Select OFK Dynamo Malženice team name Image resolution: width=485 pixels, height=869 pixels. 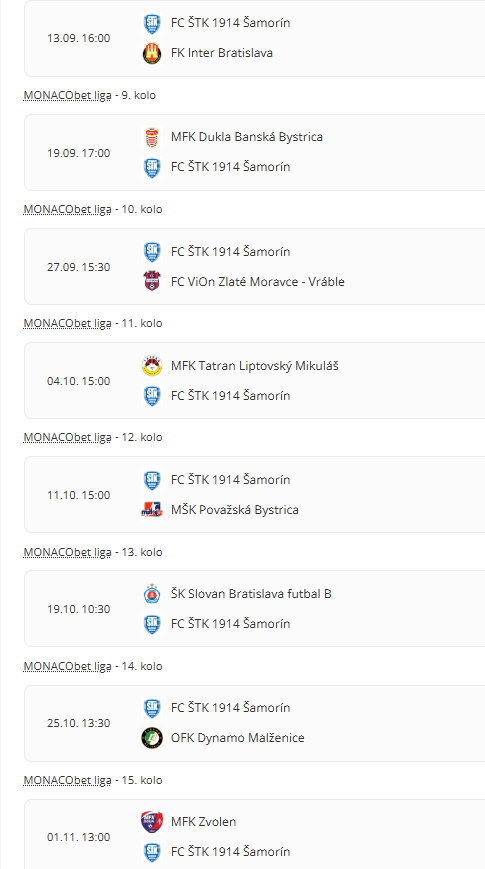[x=238, y=738]
